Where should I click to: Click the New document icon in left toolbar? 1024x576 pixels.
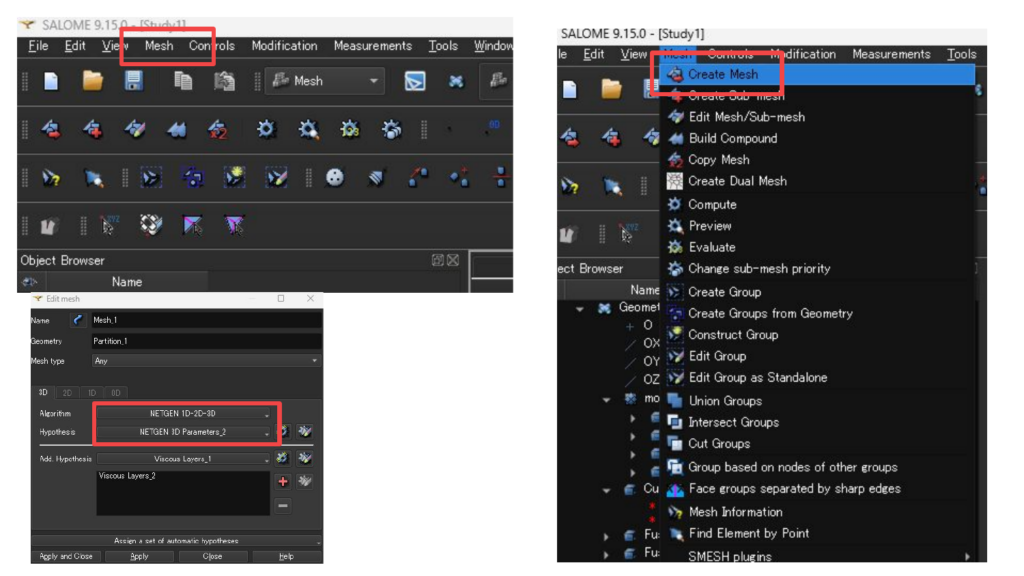tap(49, 82)
